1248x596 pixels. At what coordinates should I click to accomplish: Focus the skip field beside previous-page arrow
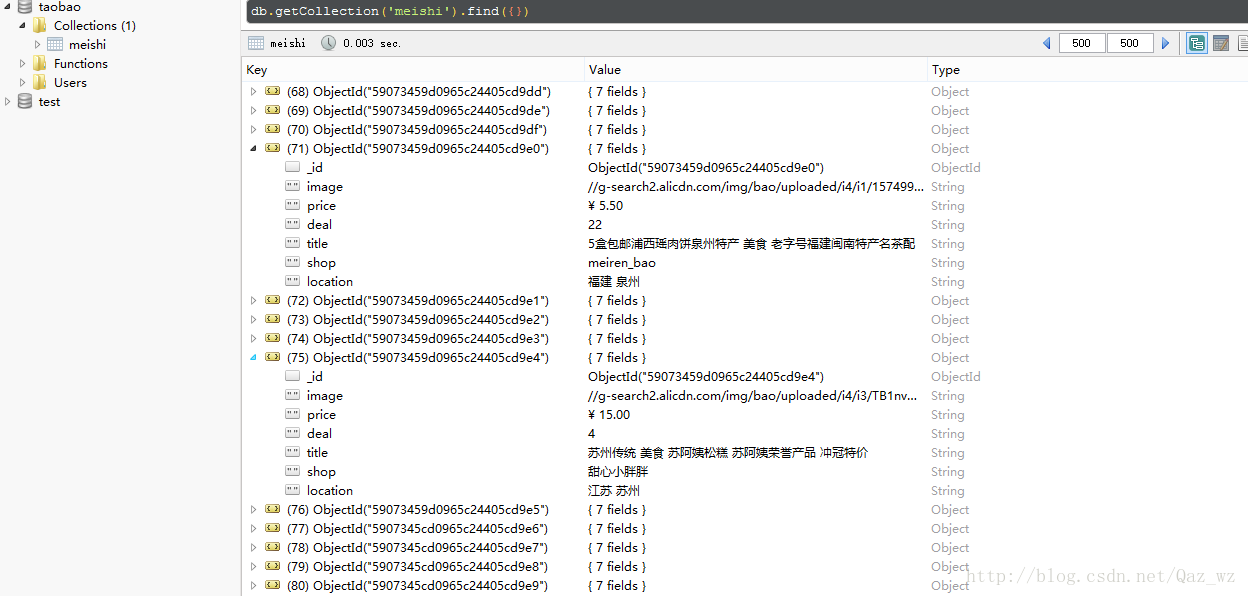1081,43
